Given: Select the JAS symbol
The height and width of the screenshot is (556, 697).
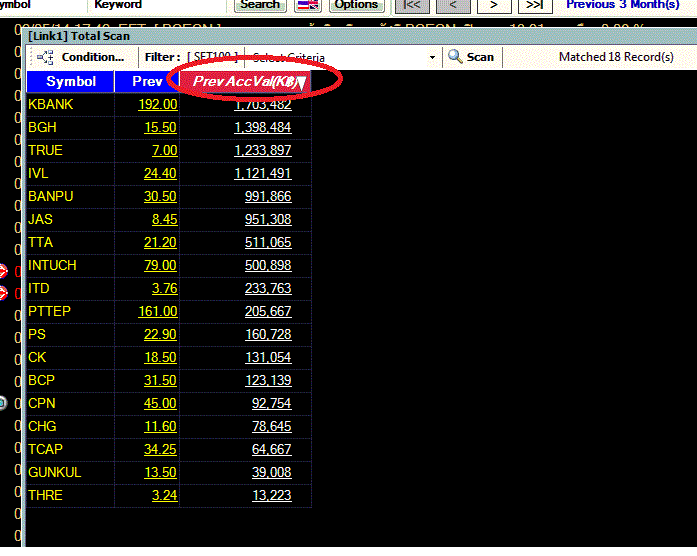Looking at the screenshot, I should pyautogui.click(x=40, y=220).
